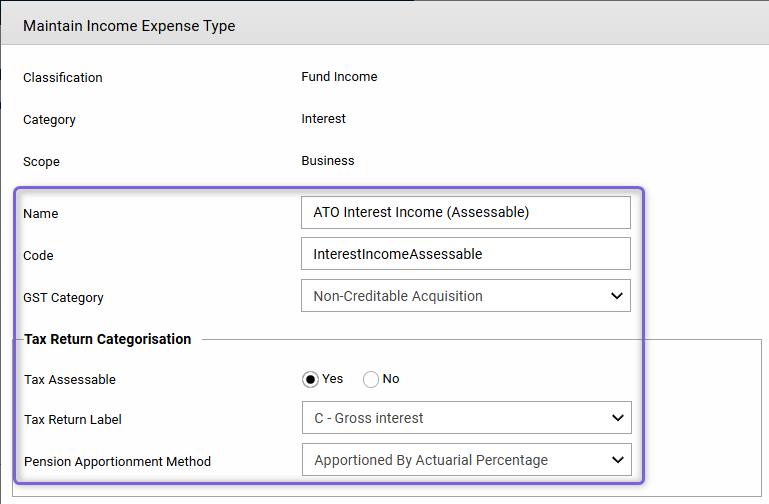Viewport: 769px width, 504px height.
Task: Click the Fund Income classification value
Action: 339,76
